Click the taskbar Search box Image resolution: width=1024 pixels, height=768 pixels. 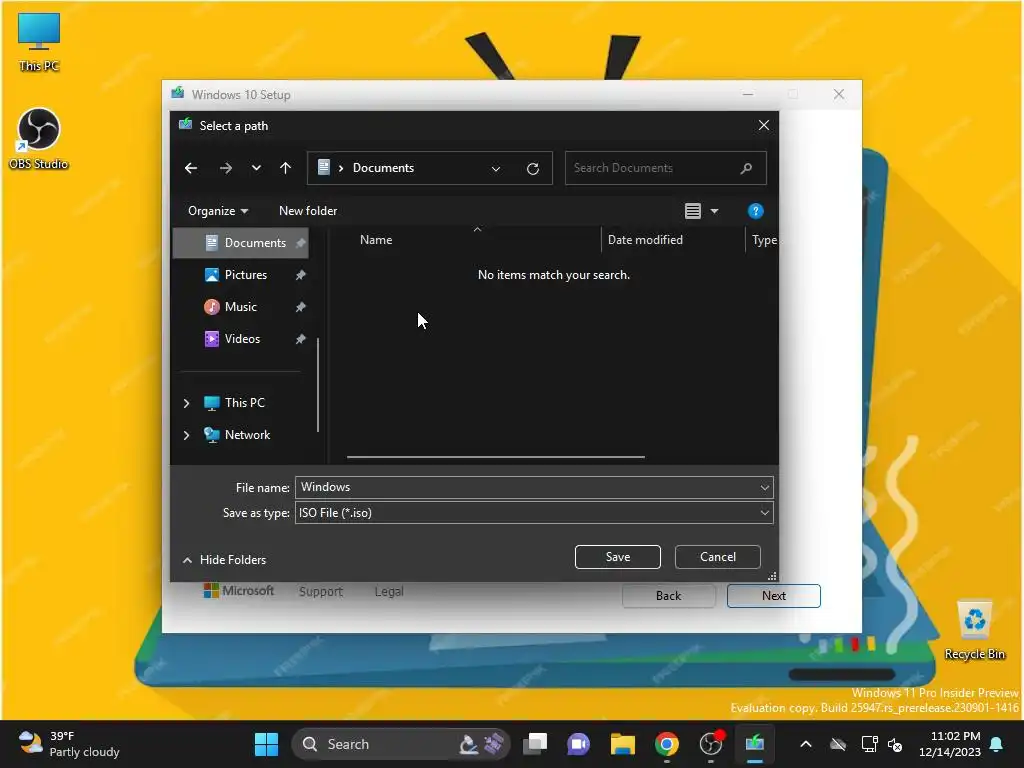400,744
